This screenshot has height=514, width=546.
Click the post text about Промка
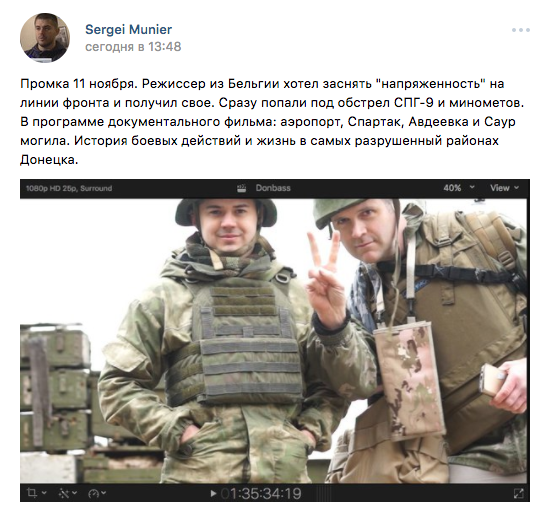click(272, 122)
